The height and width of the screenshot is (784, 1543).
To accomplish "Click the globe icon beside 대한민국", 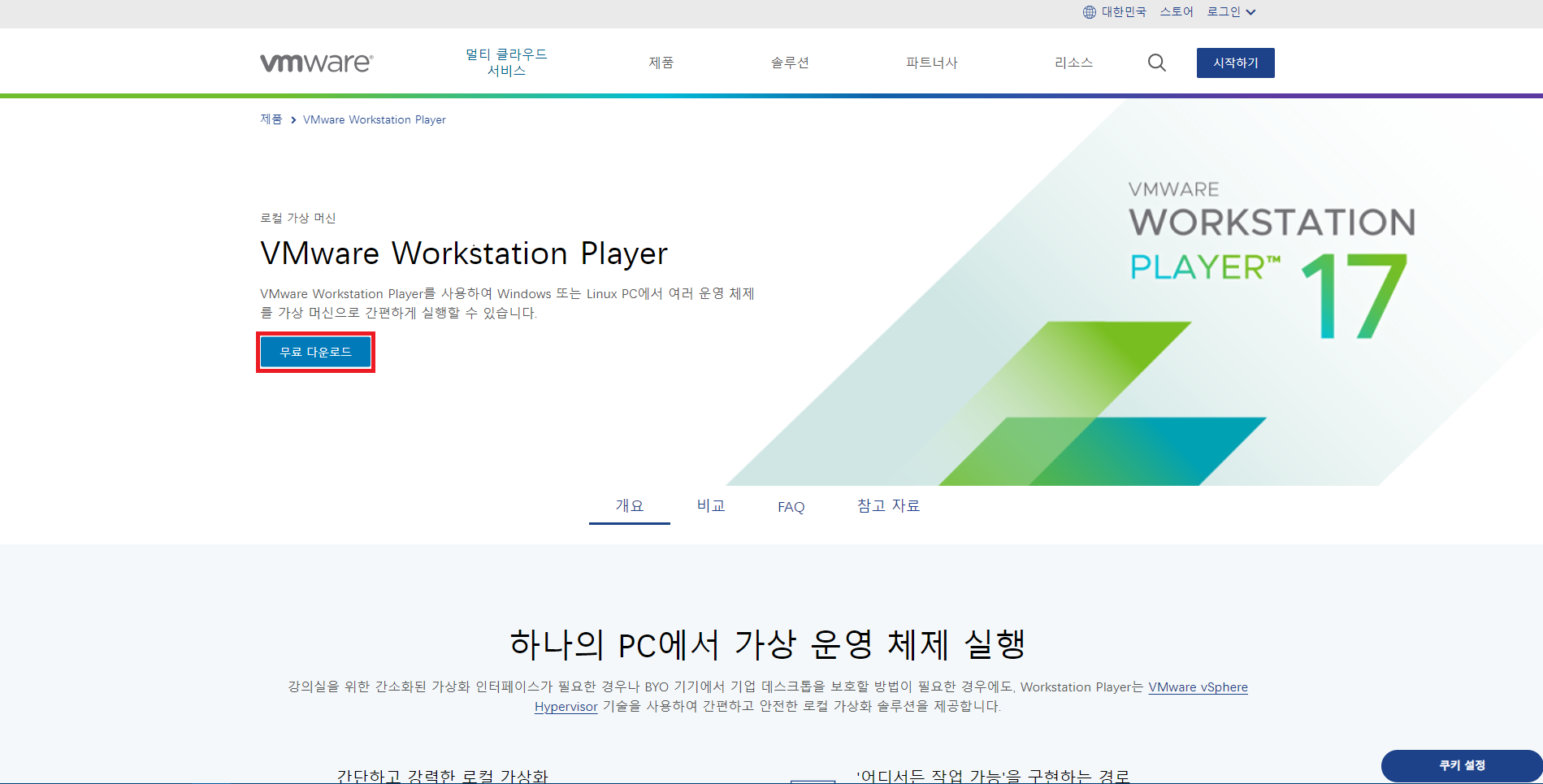I will (1089, 12).
